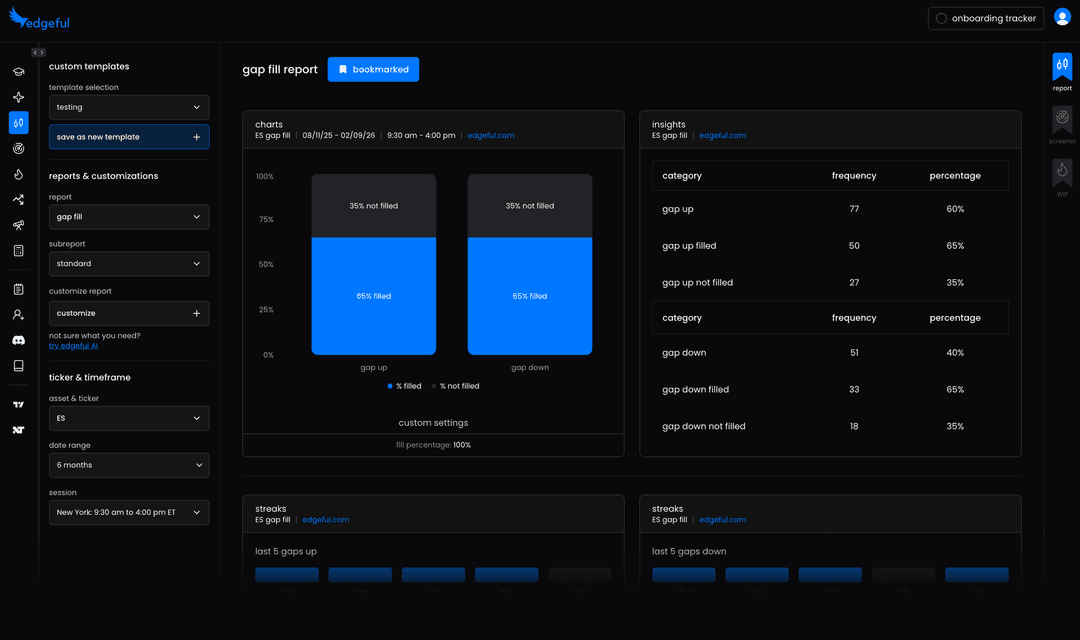Click the bookmarked button
This screenshot has height=640, width=1080.
point(373,69)
